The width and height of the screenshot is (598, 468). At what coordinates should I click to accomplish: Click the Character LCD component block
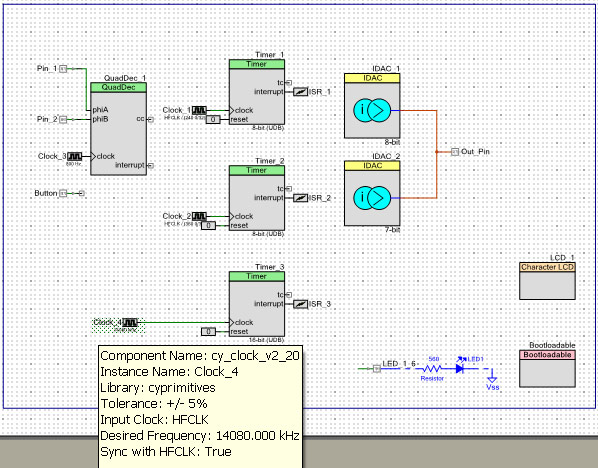coord(547,281)
